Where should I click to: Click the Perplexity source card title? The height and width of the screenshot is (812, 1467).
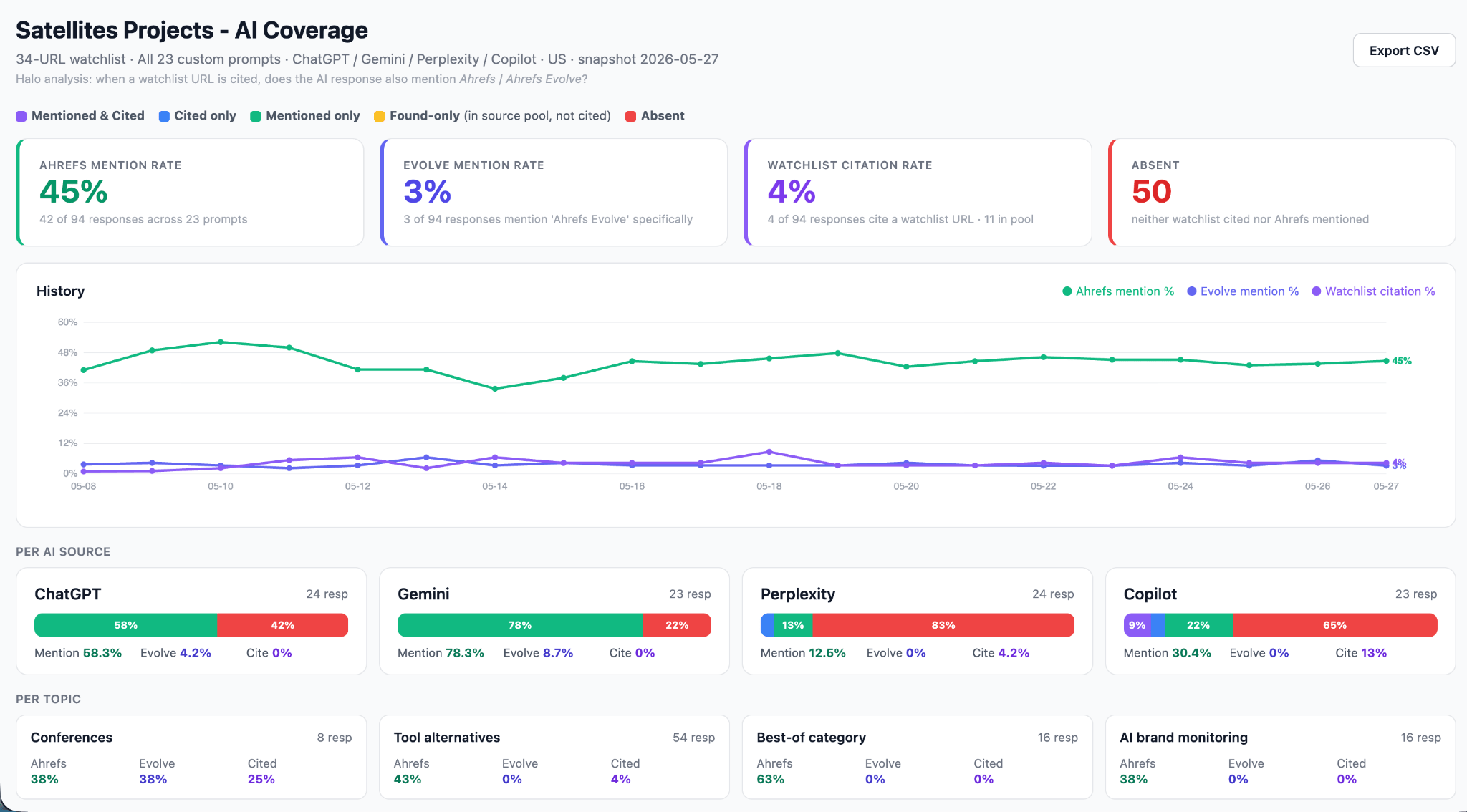pos(798,594)
